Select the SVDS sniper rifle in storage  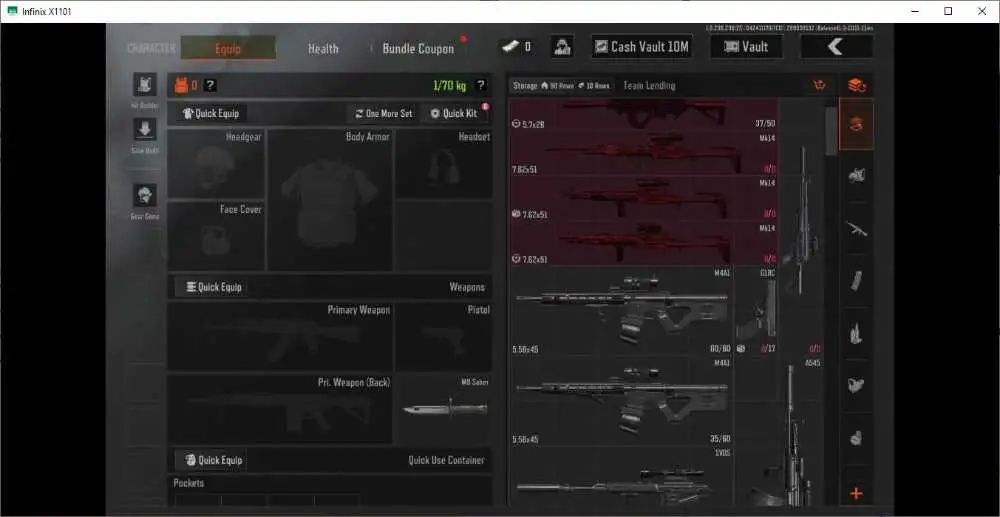pos(621,477)
